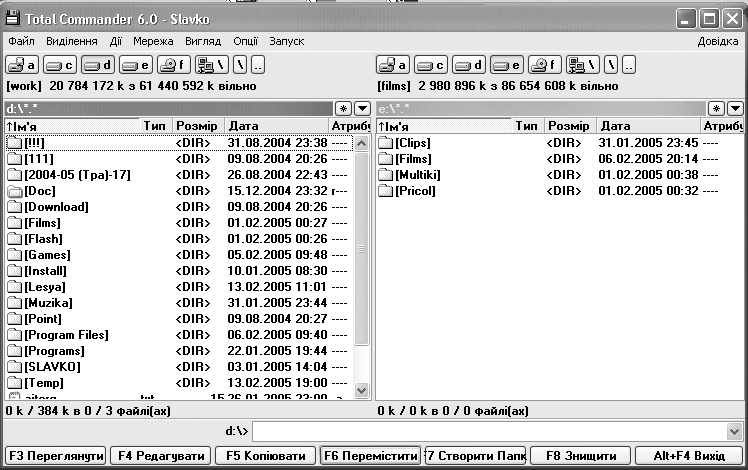
Task: Open the Дії menu
Action: [x=116, y=42]
